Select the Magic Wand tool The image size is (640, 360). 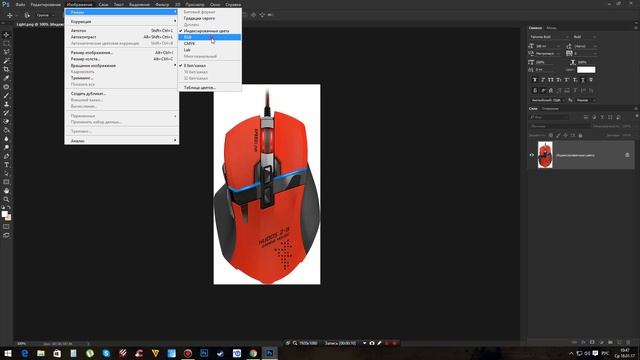coord(6,60)
